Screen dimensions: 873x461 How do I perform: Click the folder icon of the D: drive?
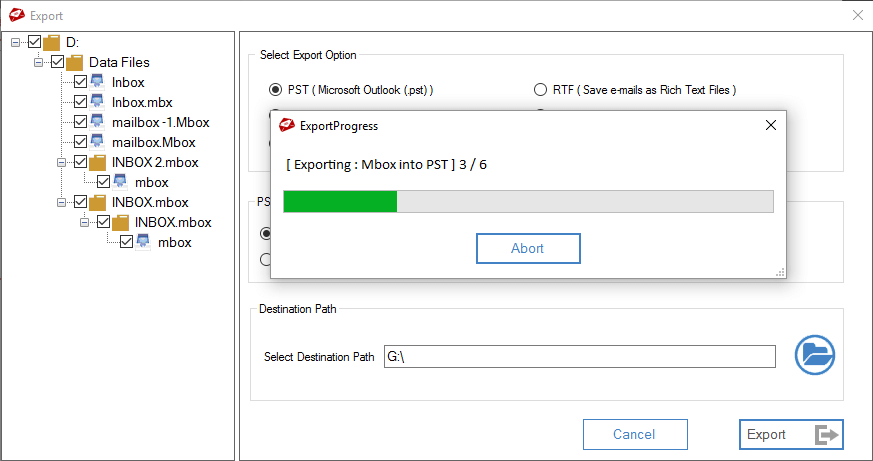52,42
